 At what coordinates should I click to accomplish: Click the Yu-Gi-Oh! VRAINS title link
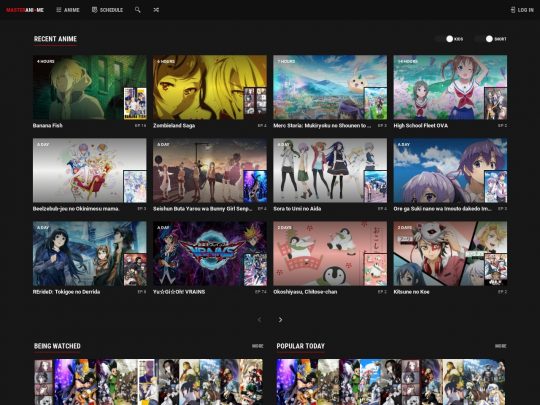coord(179,292)
